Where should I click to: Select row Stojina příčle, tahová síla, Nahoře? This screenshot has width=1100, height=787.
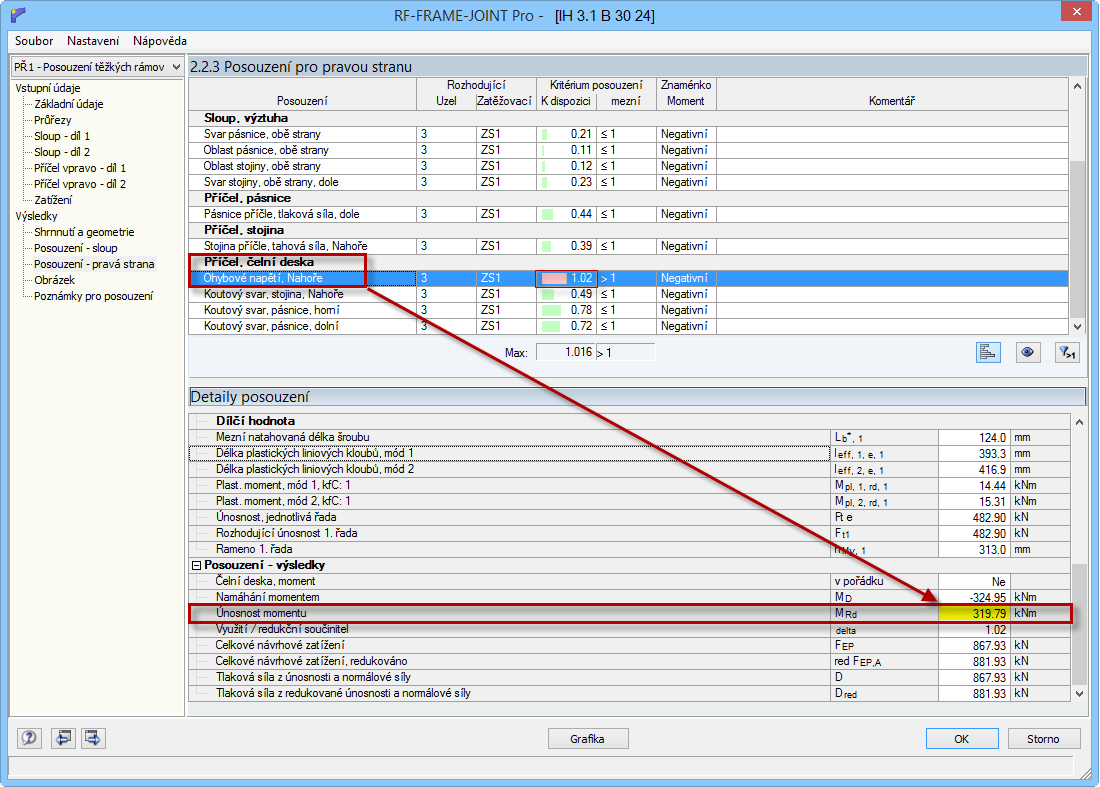[x=628, y=246]
